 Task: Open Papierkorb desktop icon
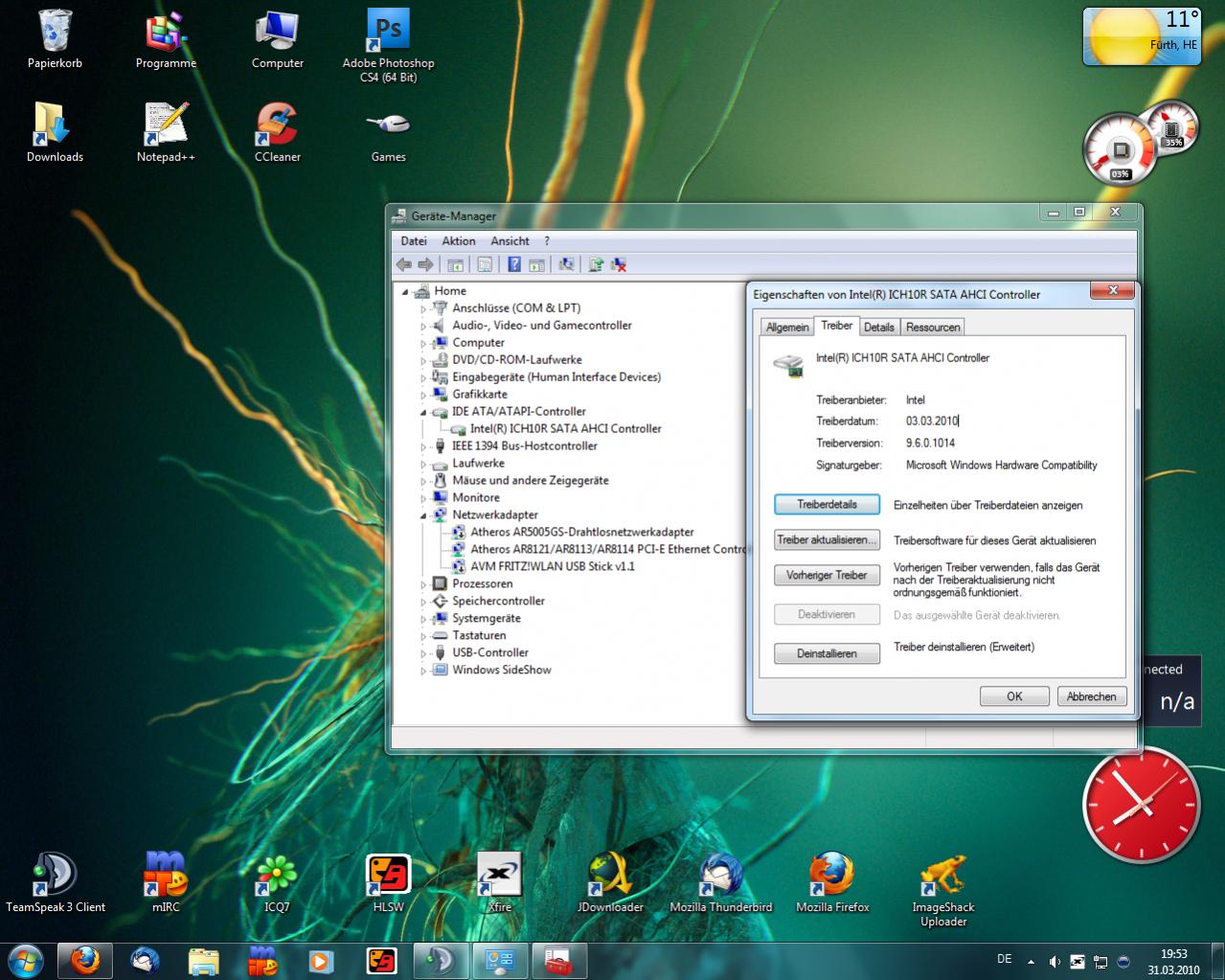pos(55,39)
